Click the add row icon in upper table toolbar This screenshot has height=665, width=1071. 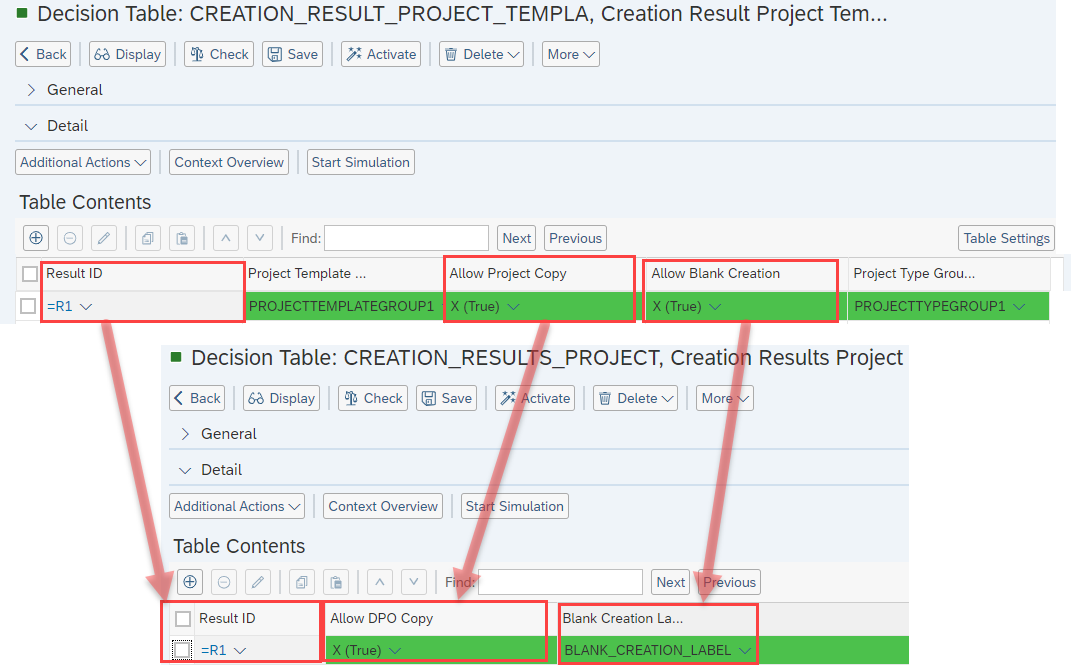[36, 238]
